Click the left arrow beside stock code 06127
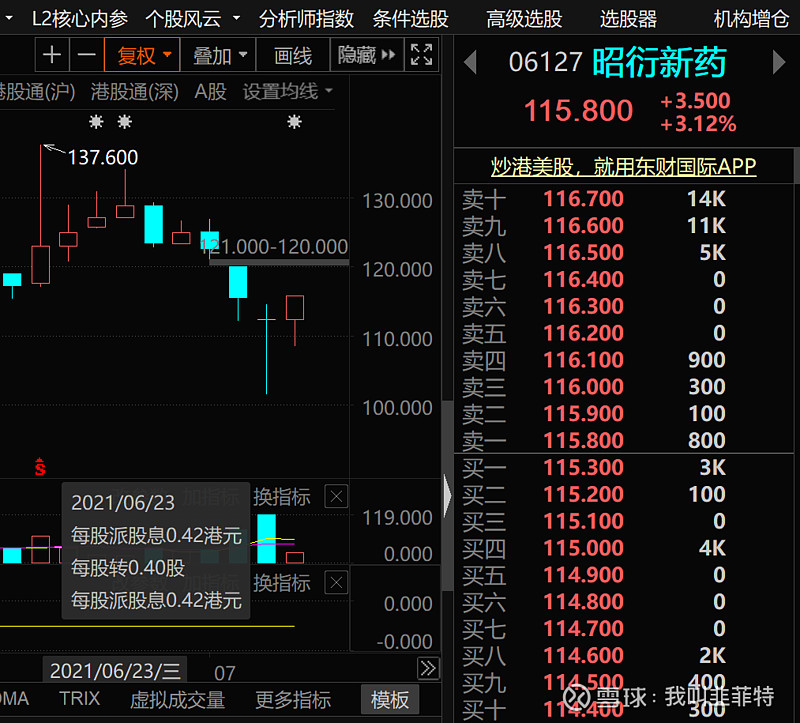 coord(469,62)
